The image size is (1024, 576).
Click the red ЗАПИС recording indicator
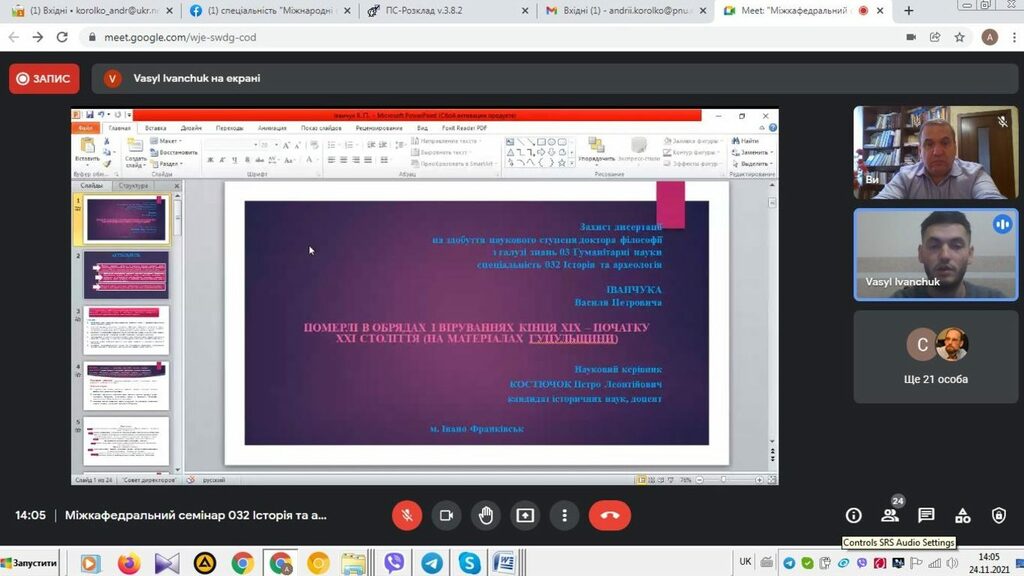44,78
